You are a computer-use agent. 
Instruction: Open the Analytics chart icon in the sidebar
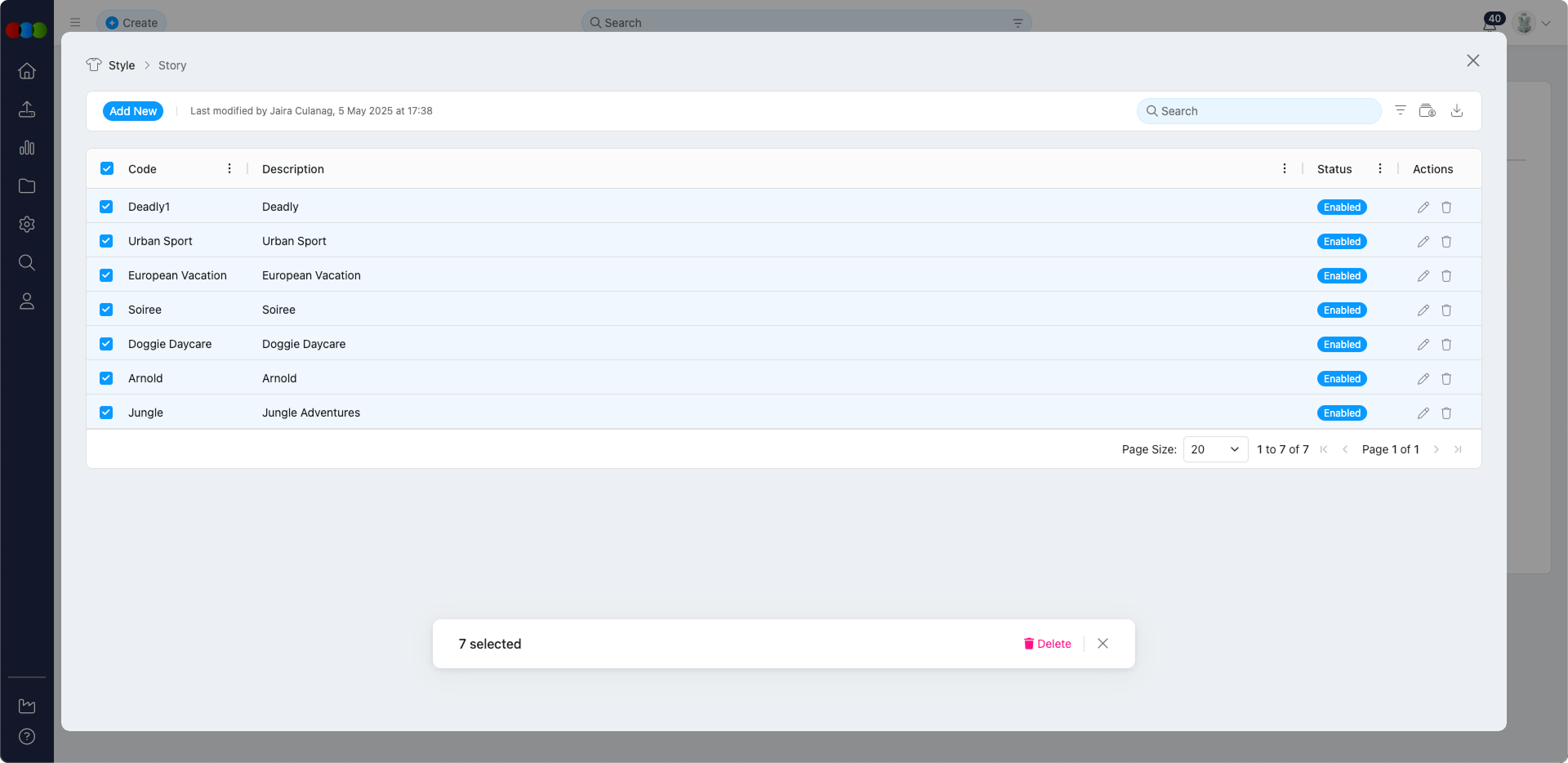27,148
